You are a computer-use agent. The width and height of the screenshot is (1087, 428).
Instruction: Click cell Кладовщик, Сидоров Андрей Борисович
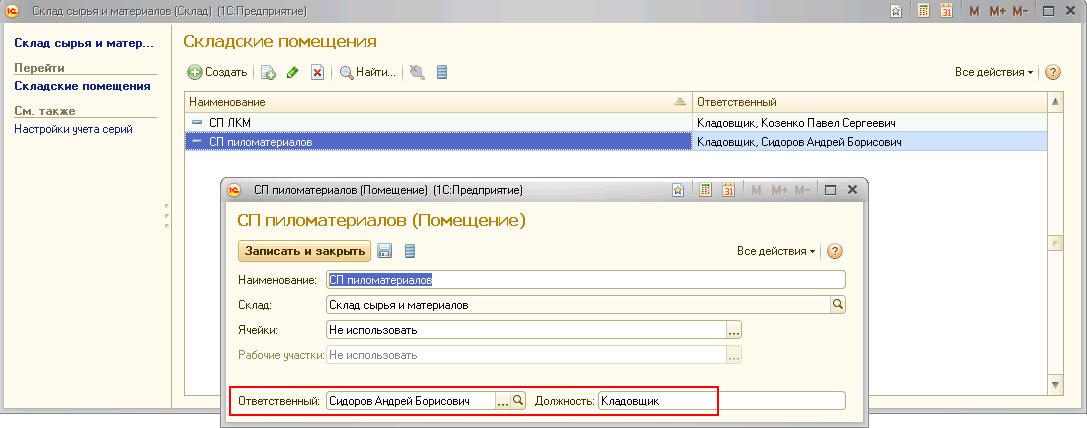(x=869, y=142)
